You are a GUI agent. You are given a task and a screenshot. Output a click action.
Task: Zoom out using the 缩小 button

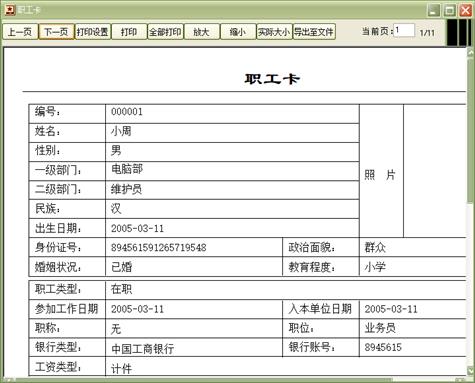point(238,32)
